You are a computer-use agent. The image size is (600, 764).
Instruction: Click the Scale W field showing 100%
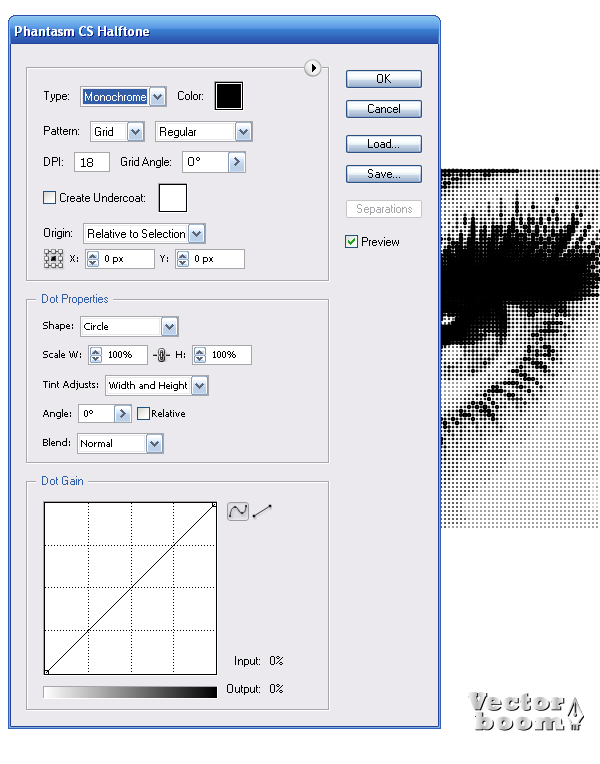click(x=125, y=355)
